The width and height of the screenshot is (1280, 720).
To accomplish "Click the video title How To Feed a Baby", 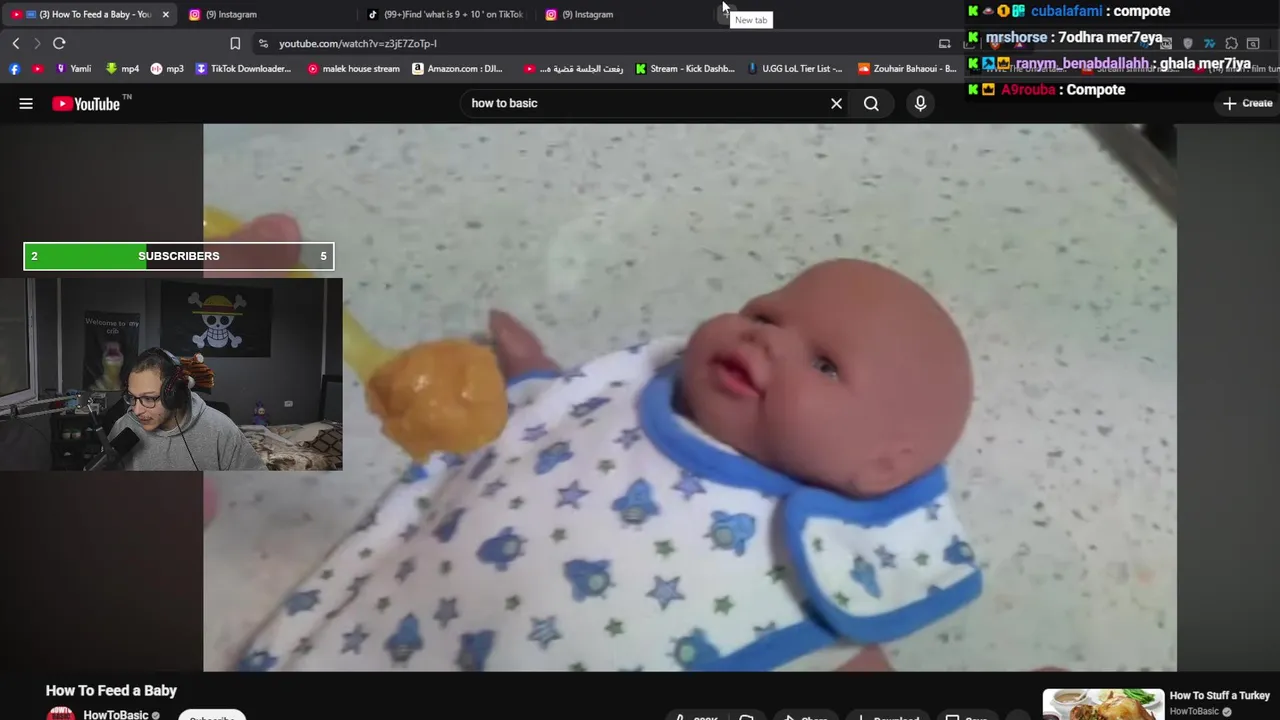I will click(x=111, y=690).
